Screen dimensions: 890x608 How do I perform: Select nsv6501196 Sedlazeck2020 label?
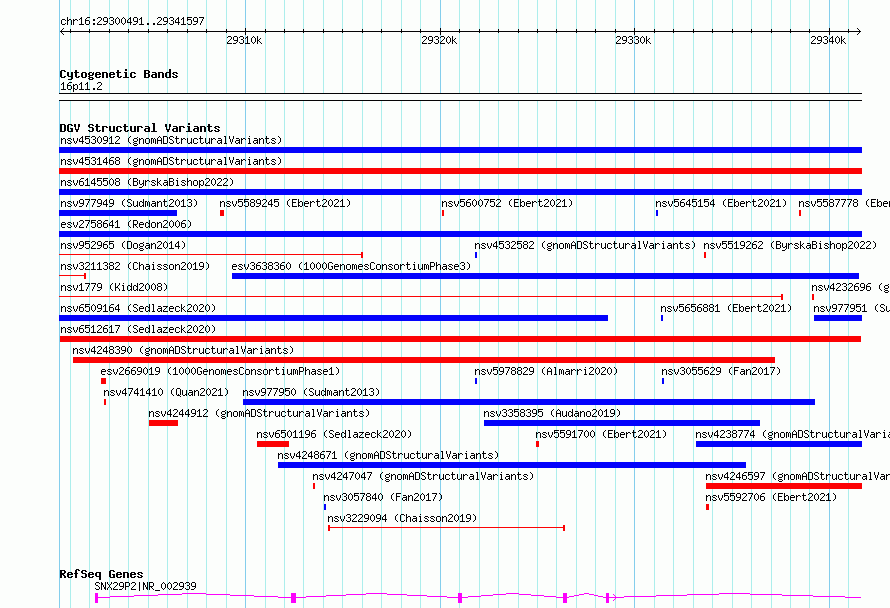click(334, 434)
